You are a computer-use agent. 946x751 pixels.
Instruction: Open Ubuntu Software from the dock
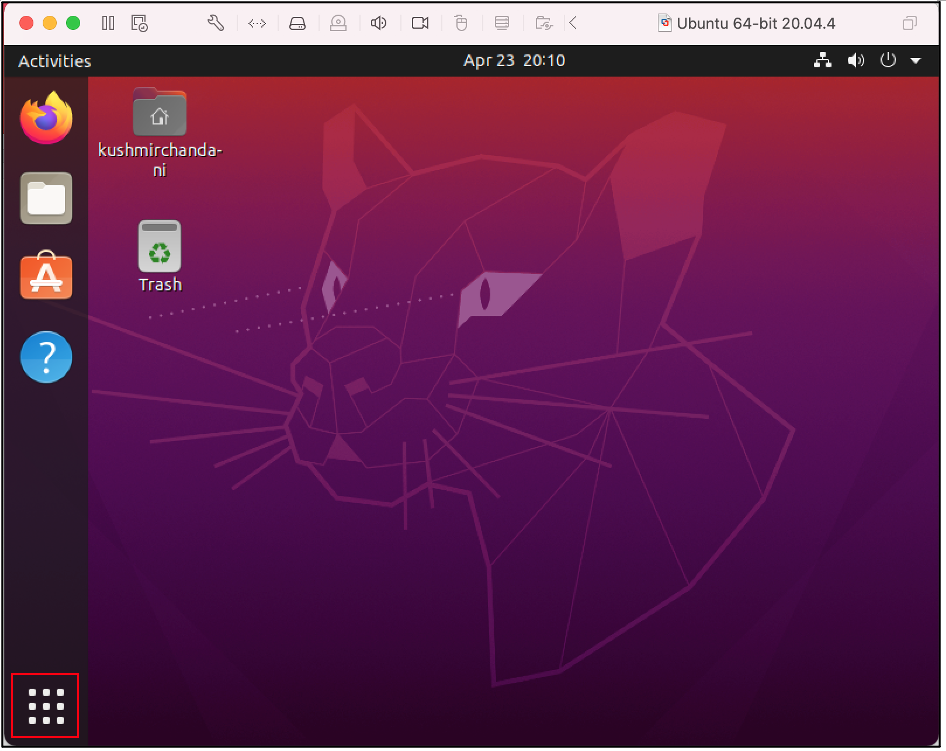click(45, 277)
